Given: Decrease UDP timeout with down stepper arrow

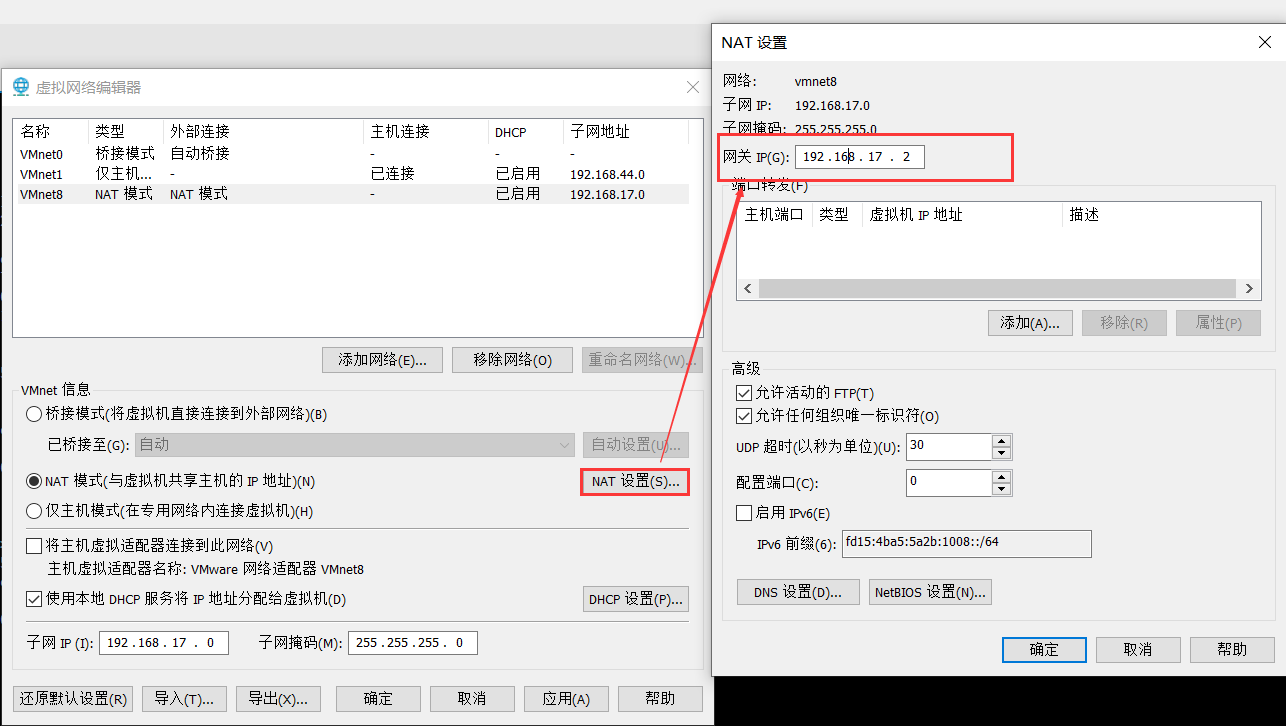Looking at the screenshot, I should click(1001, 453).
